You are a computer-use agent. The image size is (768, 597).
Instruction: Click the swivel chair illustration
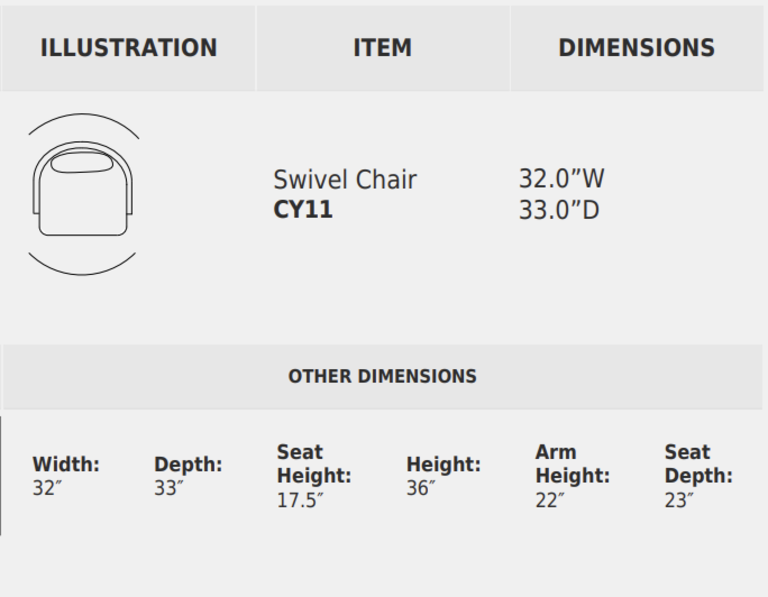[x=83, y=193]
